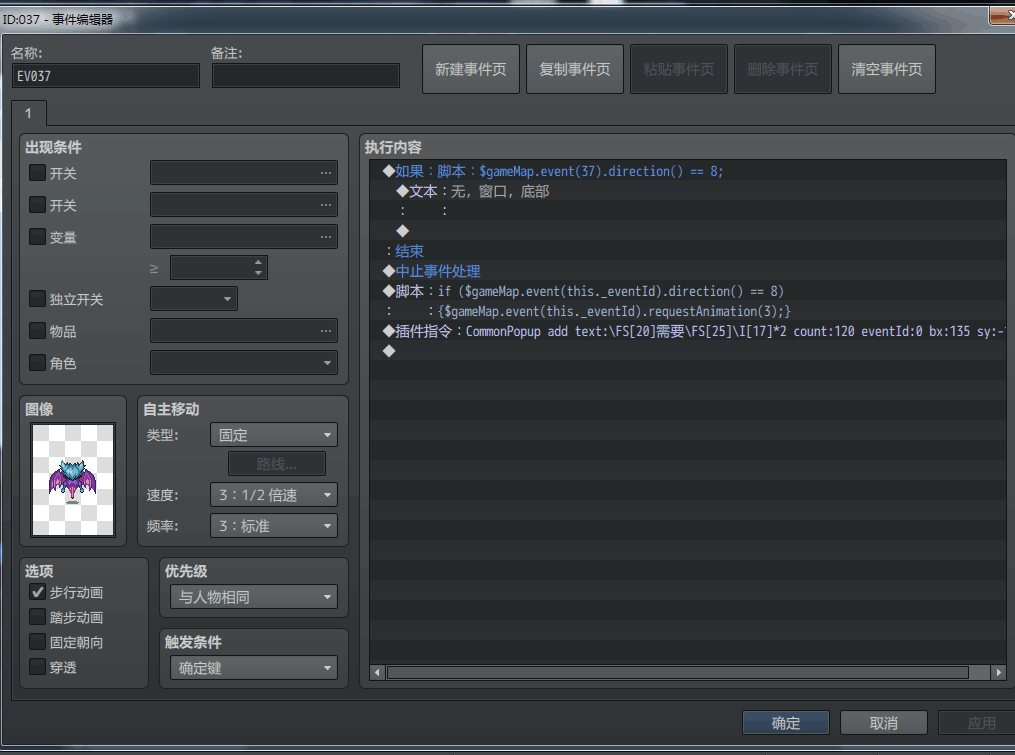Uncheck the 步行动画 option
This screenshot has width=1015, height=755.
point(38,592)
